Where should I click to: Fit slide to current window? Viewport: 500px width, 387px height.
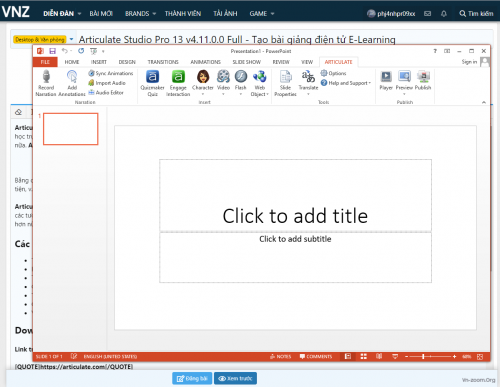480,356
